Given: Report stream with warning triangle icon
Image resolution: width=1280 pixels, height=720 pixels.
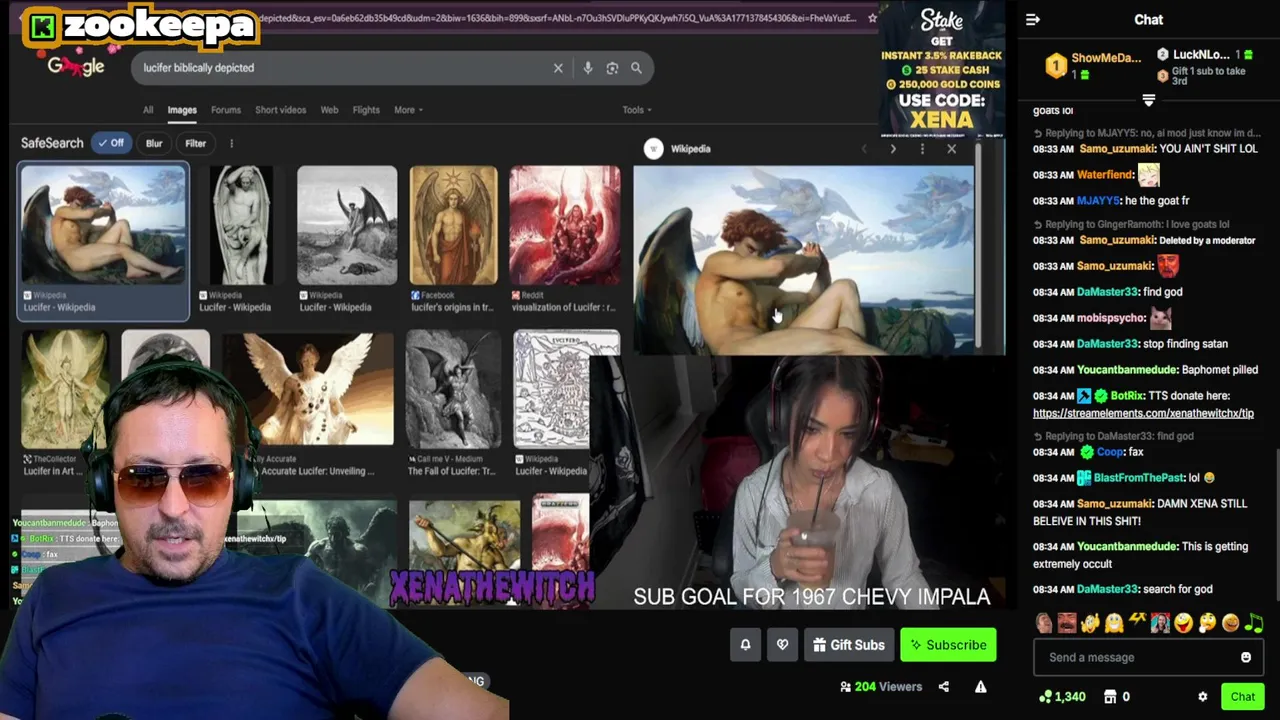Looking at the screenshot, I should pyautogui.click(x=980, y=687).
